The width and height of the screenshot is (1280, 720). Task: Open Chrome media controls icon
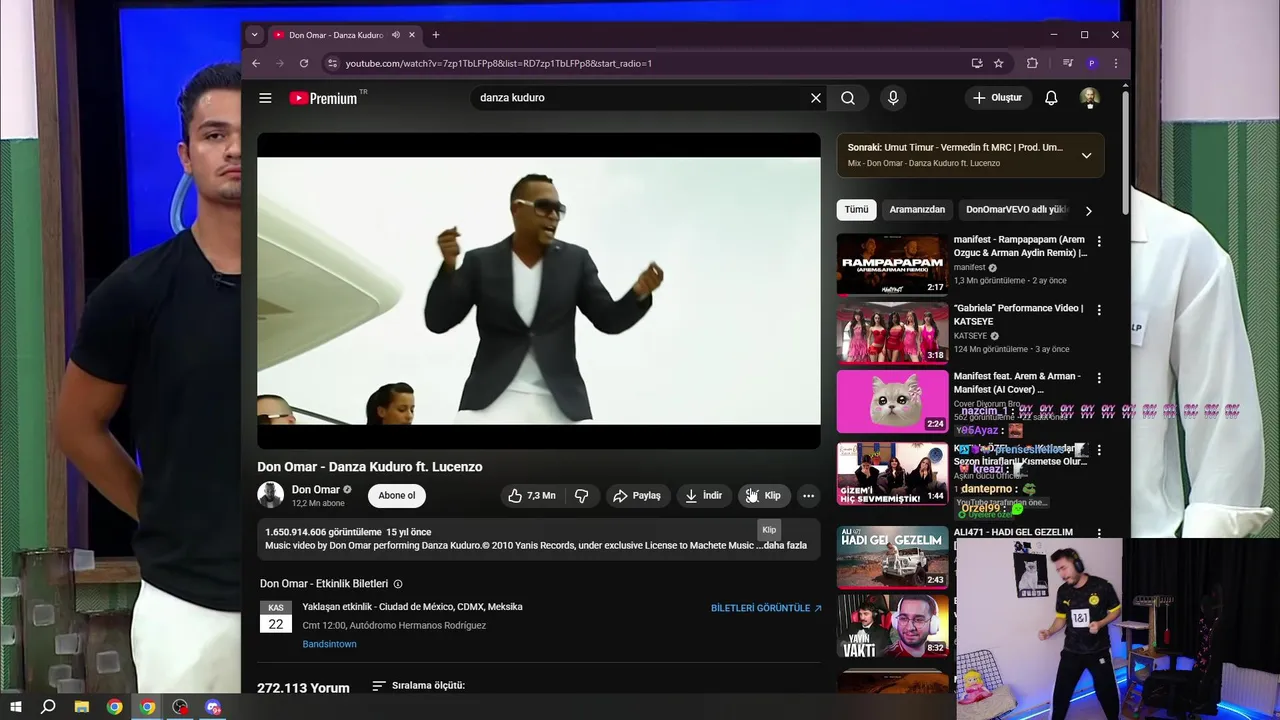coord(1068,63)
